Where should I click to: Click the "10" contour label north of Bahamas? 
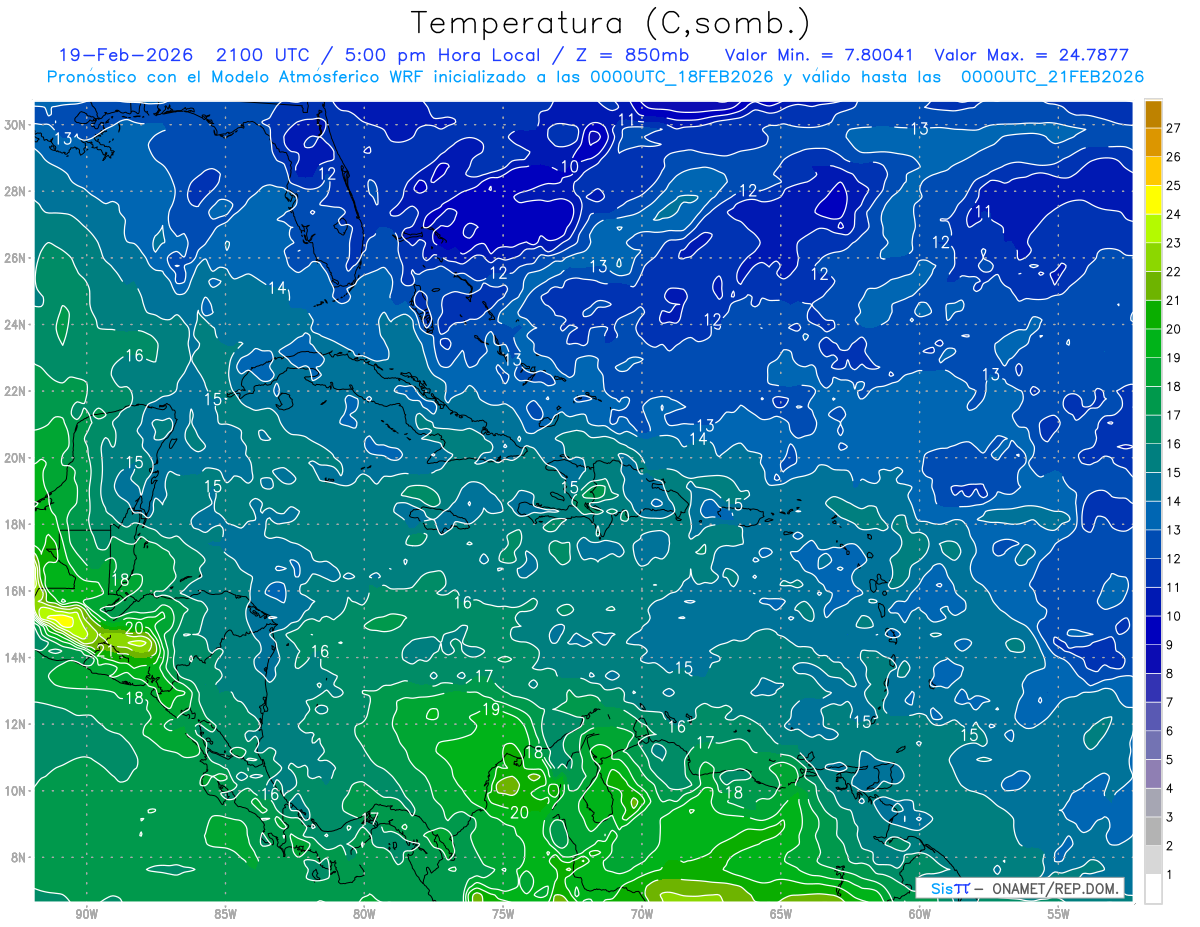(569, 167)
